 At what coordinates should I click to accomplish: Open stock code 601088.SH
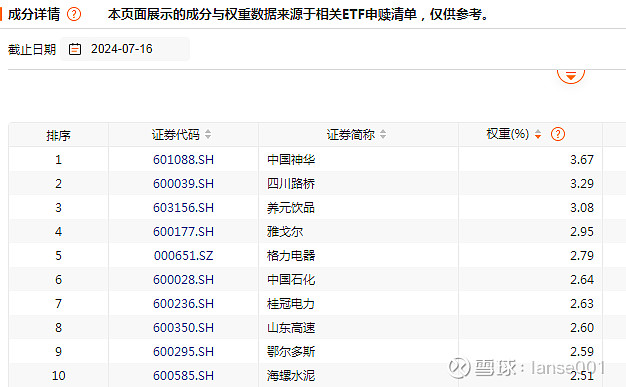coord(183,160)
